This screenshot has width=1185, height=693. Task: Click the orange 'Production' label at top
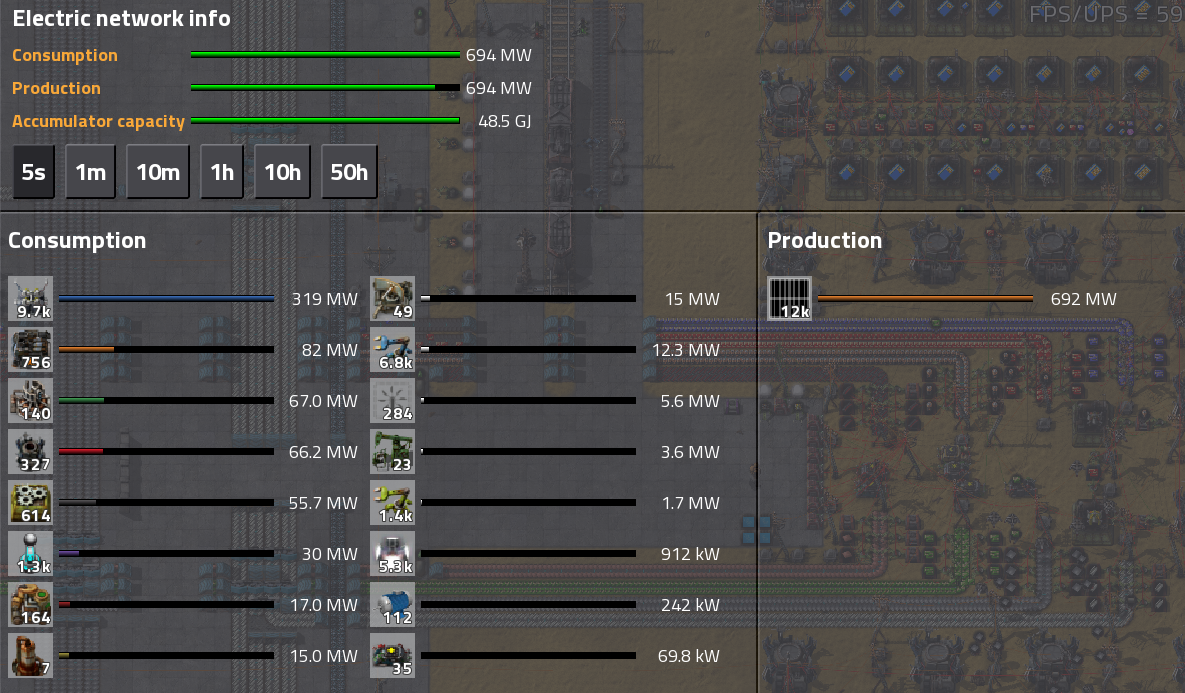56,88
